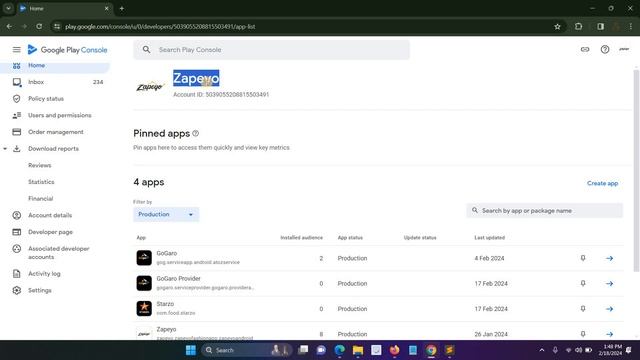Click the address bar URL
The height and width of the screenshot is (360, 640).
click(160, 27)
